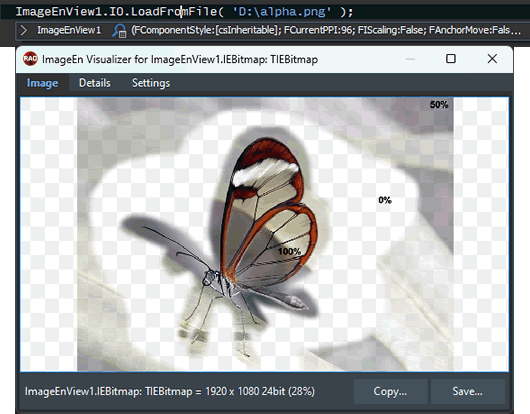Click the Copy... button
The image size is (530, 414).
coord(390,391)
